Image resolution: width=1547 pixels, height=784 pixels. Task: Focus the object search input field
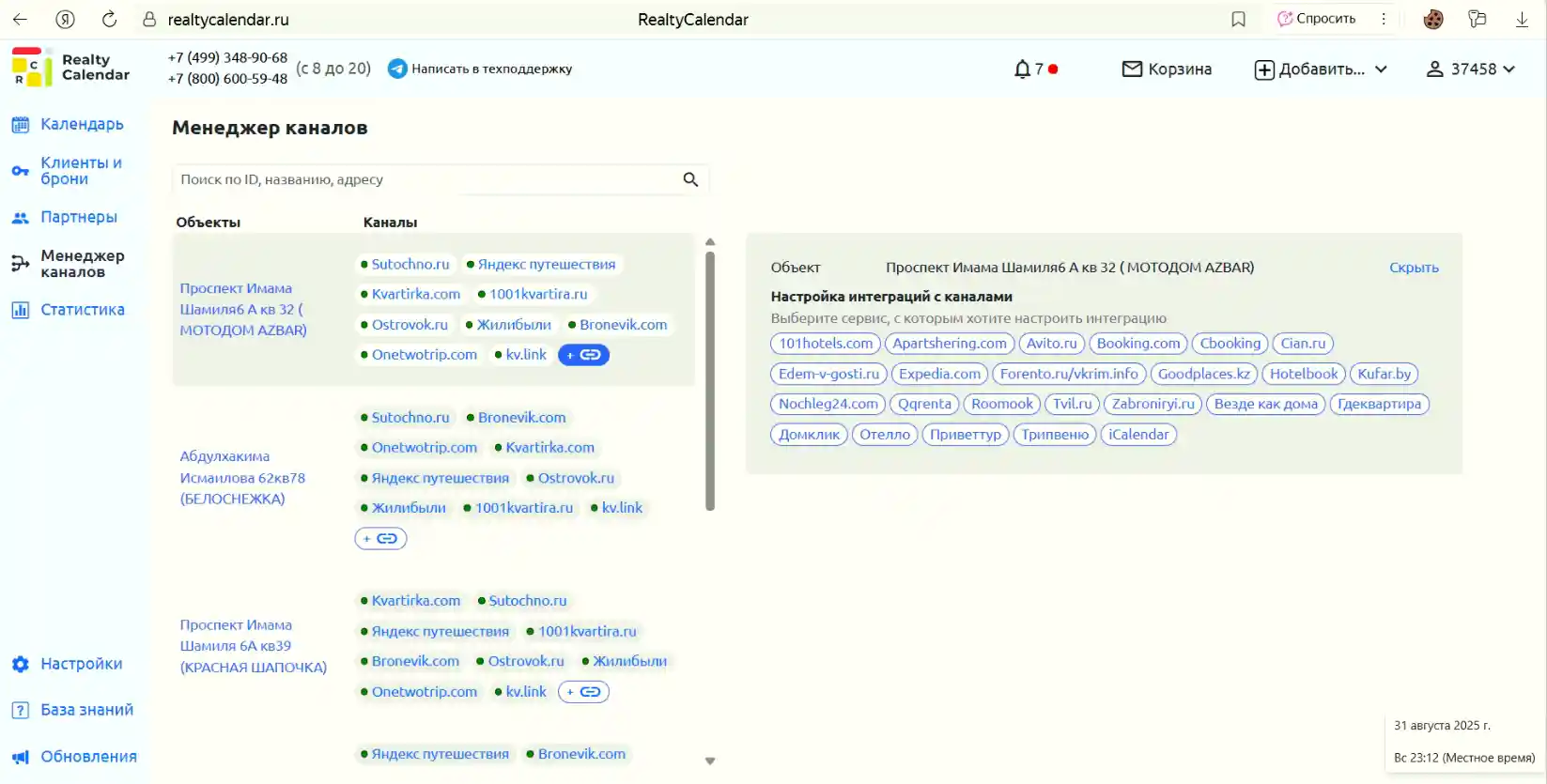pos(441,179)
